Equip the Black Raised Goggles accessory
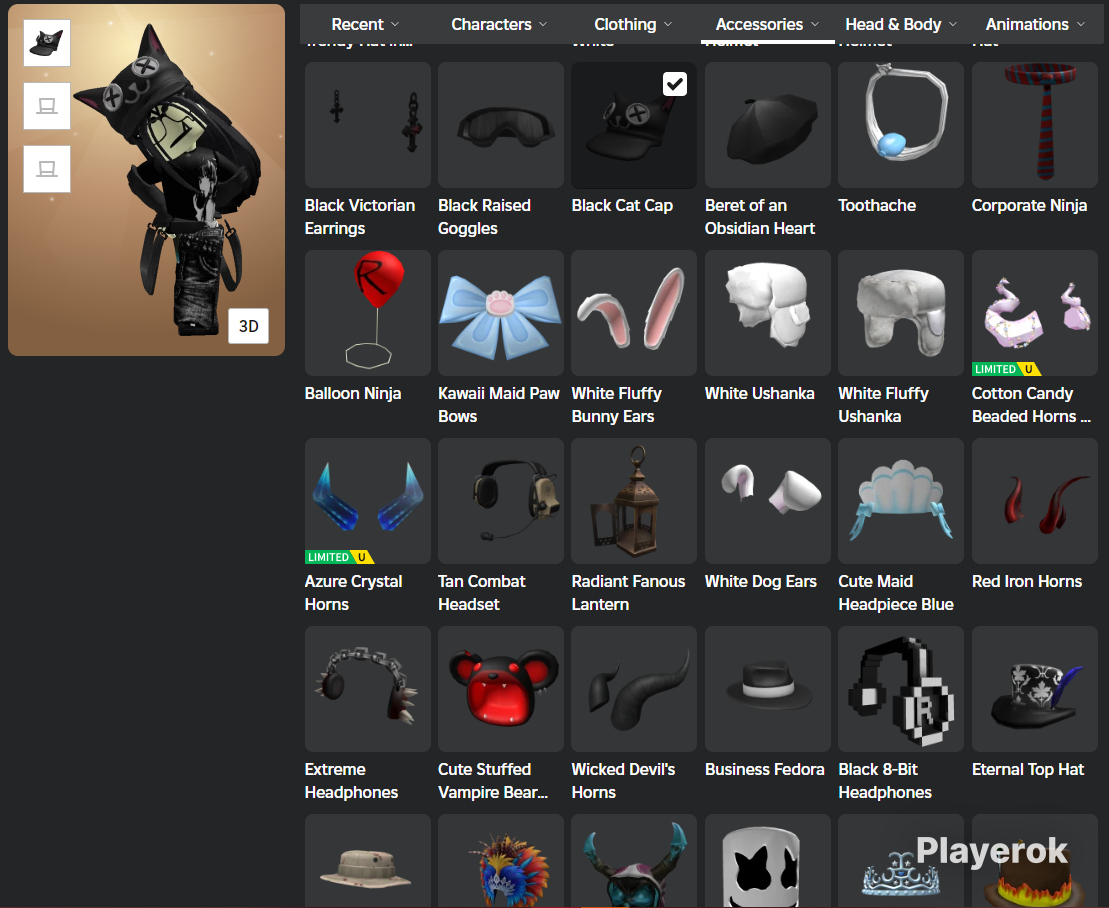The width and height of the screenshot is (1109, 908). coord(501,125)
